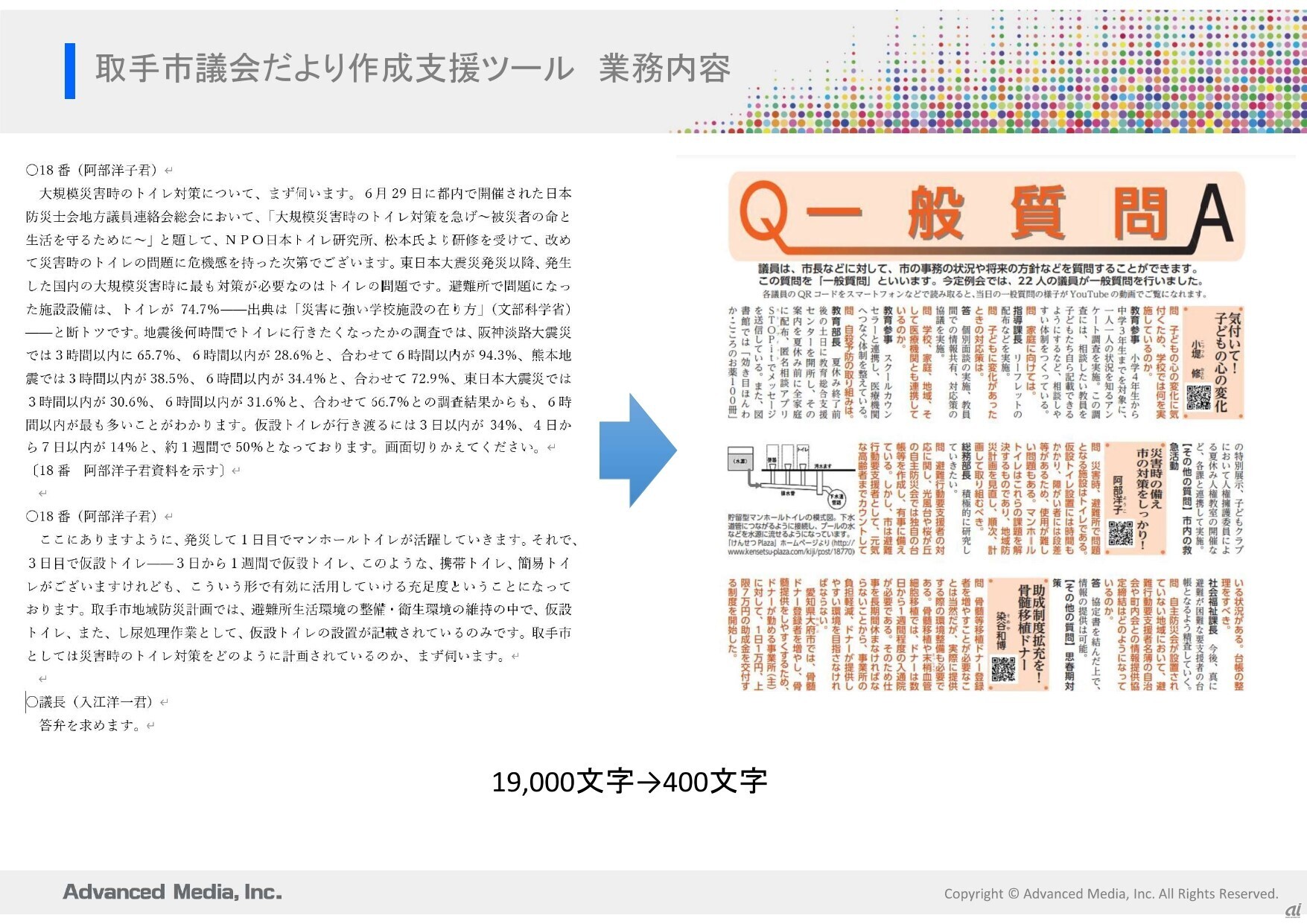The image size is (1307, 924).
Task: Click the 'Q一般質問A' newsletter banner
Action: [x=986, y=216]
